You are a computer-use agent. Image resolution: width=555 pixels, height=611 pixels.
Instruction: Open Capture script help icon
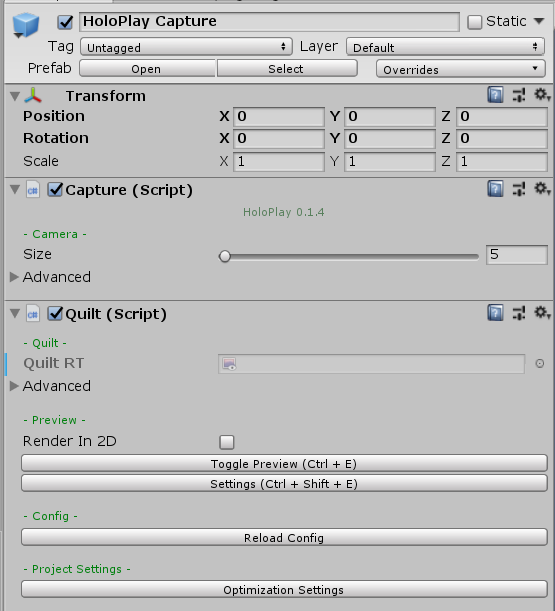(495, 189)
